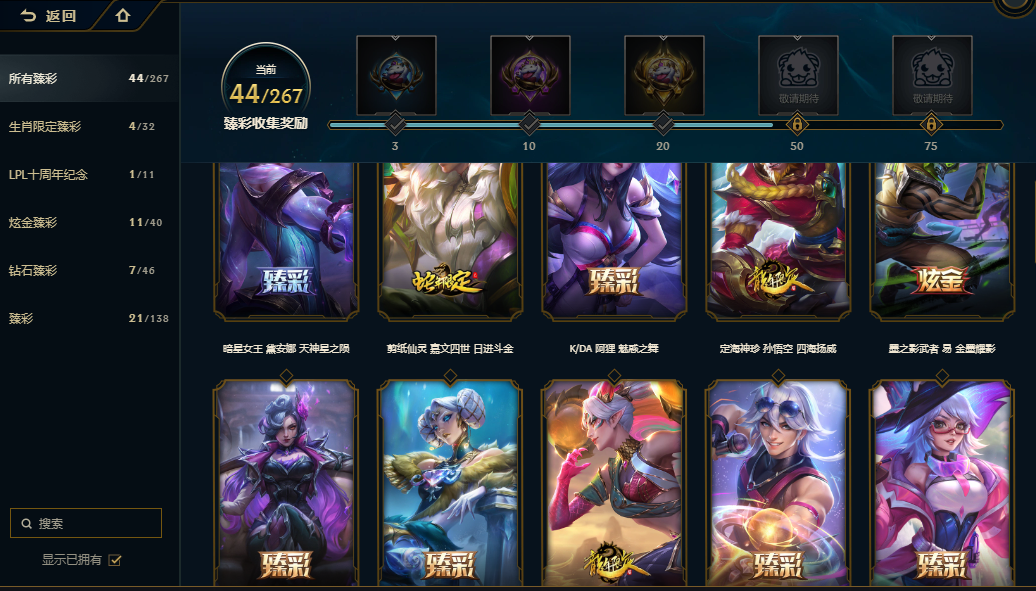Screen dimensions: 1036x591
Task: Open the K/DA 阿狸 魅惑之舞 chroma card
Action: (614, 241)
